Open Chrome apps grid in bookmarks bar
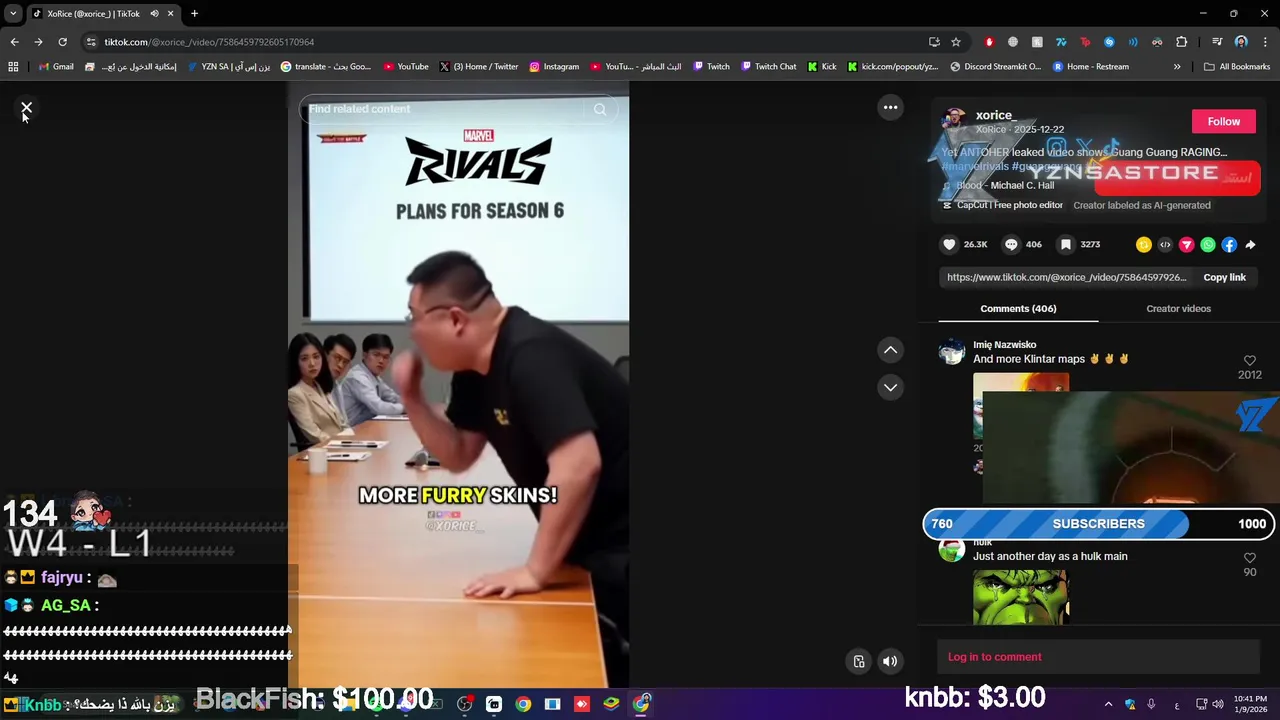 tap(13, 67)
